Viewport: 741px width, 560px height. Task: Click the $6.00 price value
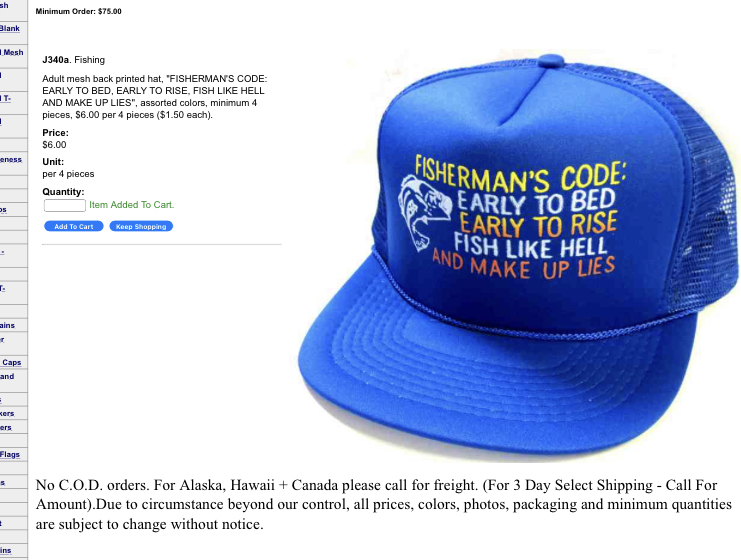click(54, 145)
